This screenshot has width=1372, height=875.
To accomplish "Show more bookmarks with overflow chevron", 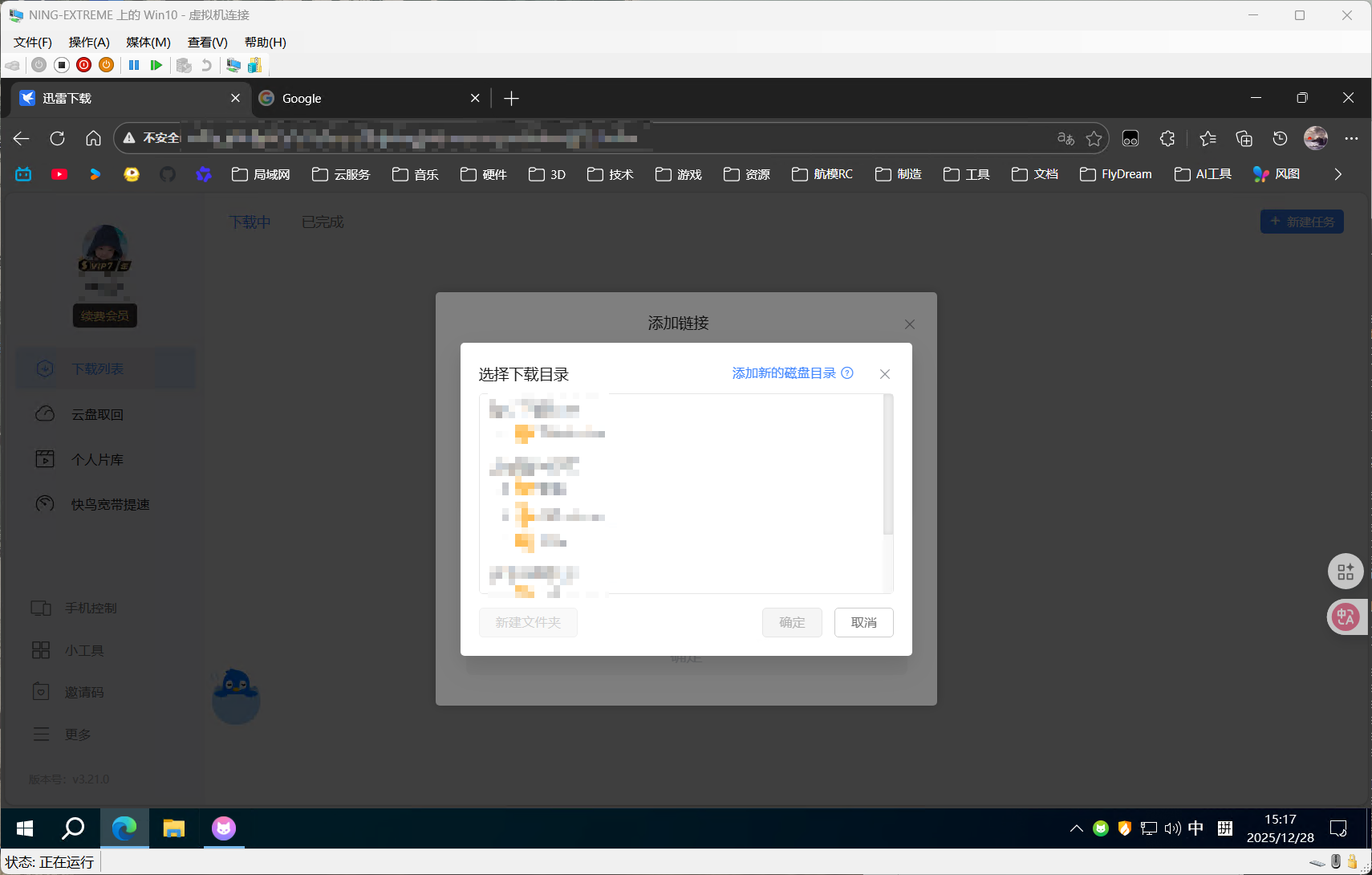I will pyautogui.click(x=1337, y=174).
